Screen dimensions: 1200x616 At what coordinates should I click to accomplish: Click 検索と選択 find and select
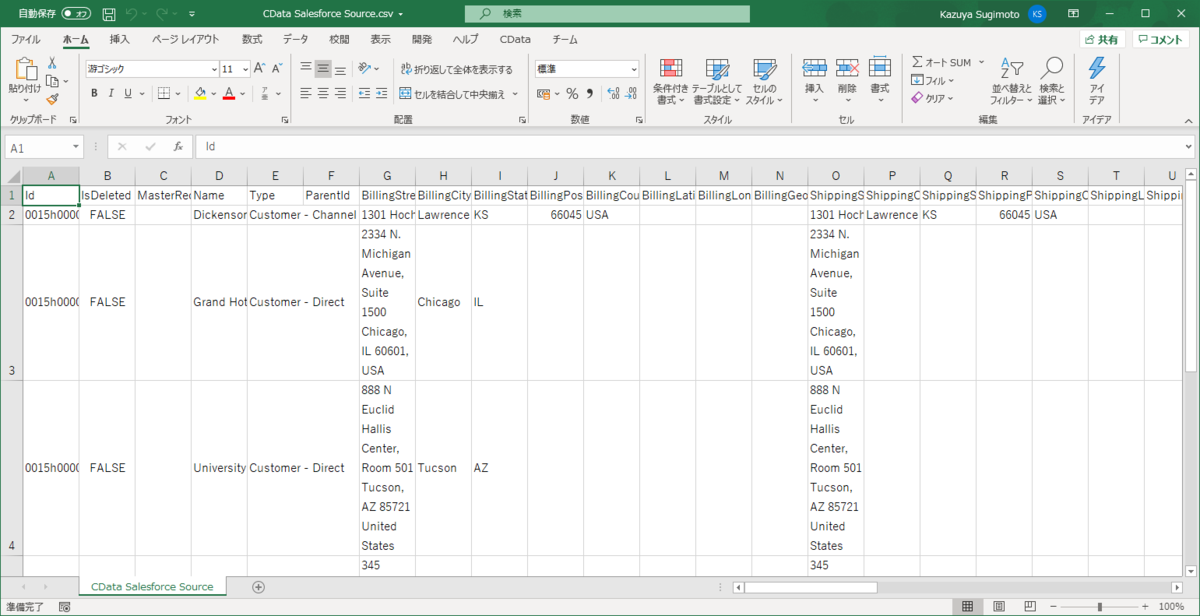pyautogui.click(x=1051, y=81)
